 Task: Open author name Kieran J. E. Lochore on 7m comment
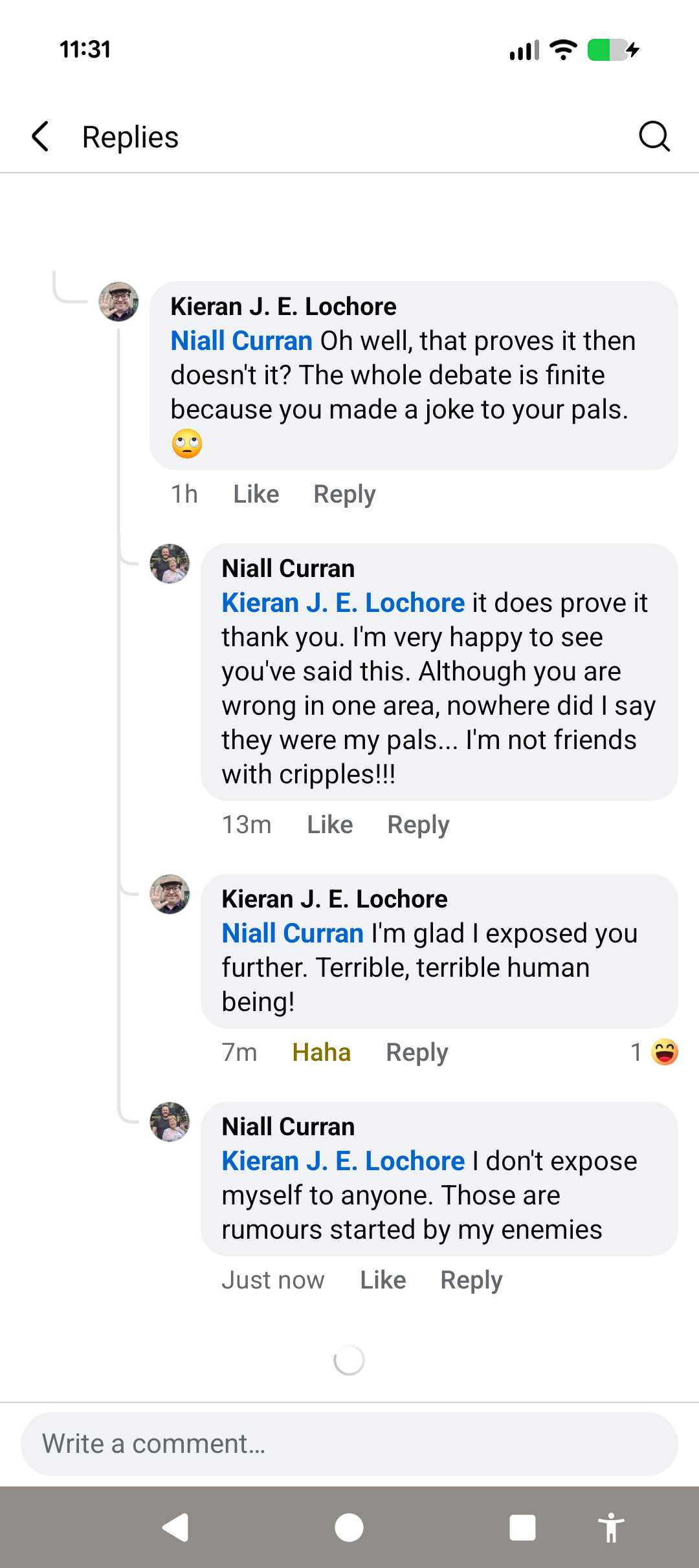tap(335, 899)
